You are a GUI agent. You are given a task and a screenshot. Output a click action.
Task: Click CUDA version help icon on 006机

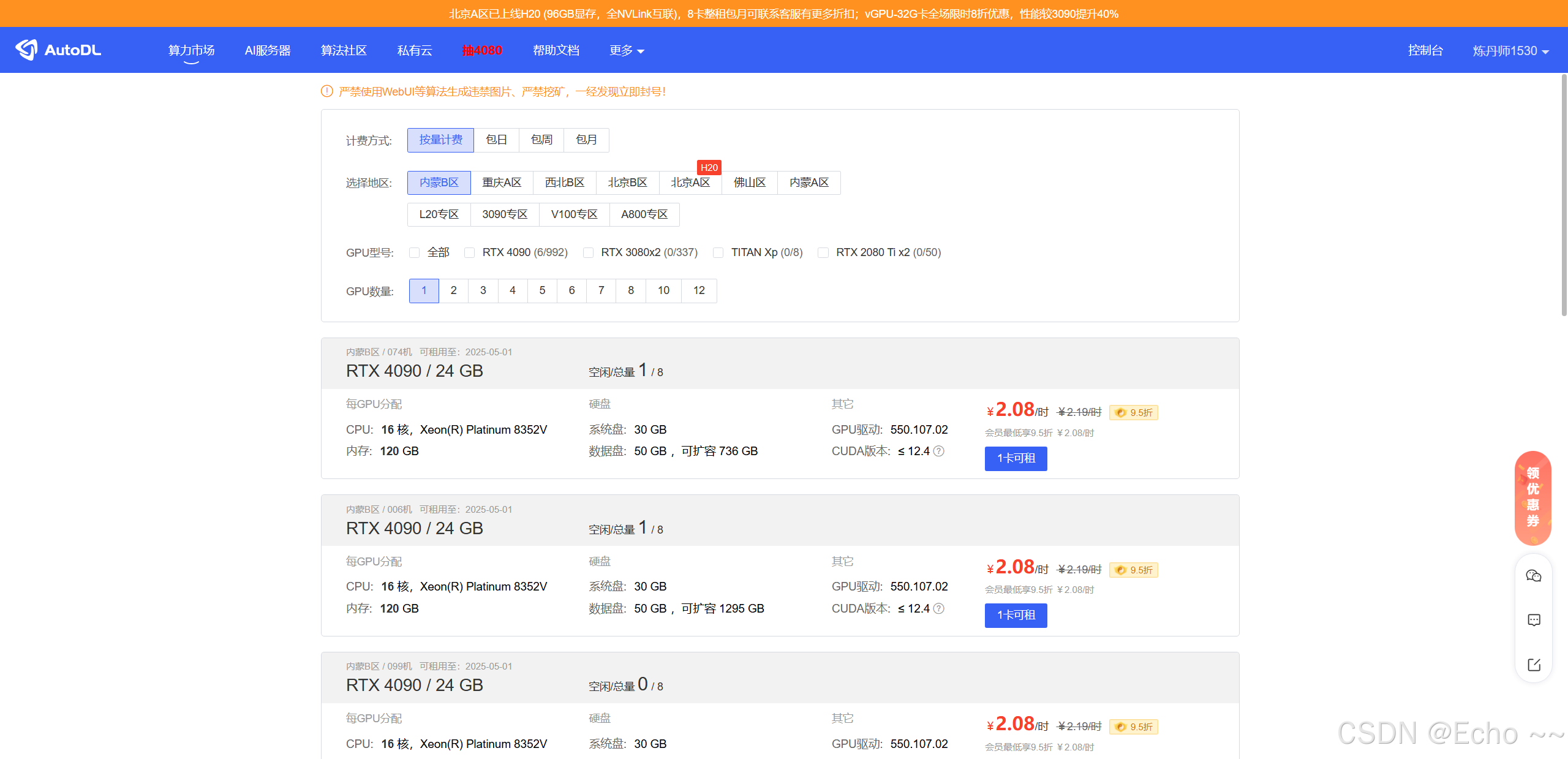tap(939, 608)
